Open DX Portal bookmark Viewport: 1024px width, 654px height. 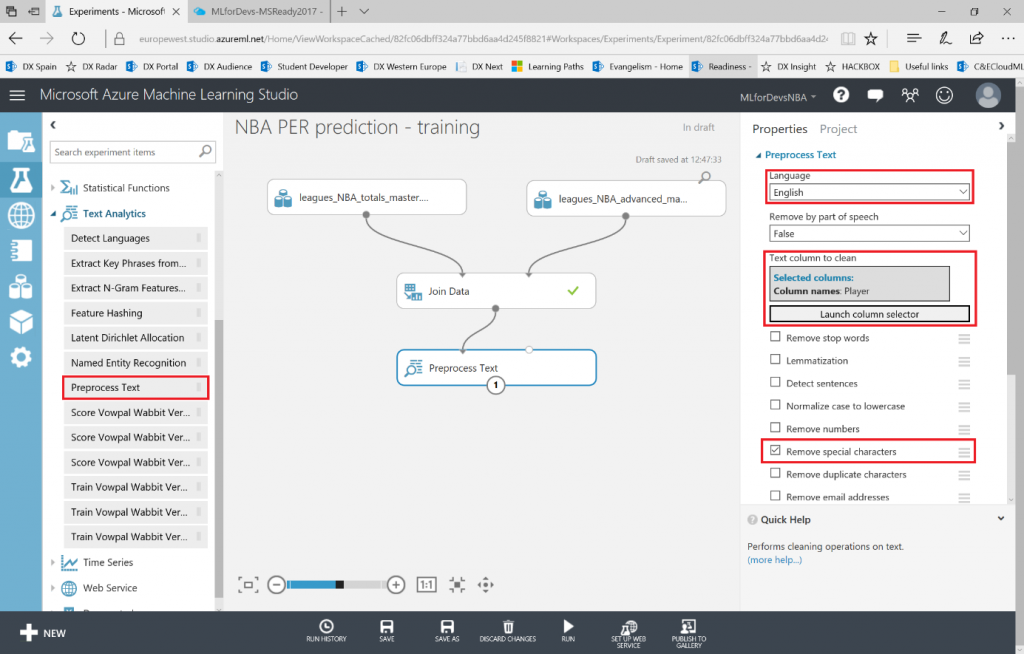(x=153, y=67)
